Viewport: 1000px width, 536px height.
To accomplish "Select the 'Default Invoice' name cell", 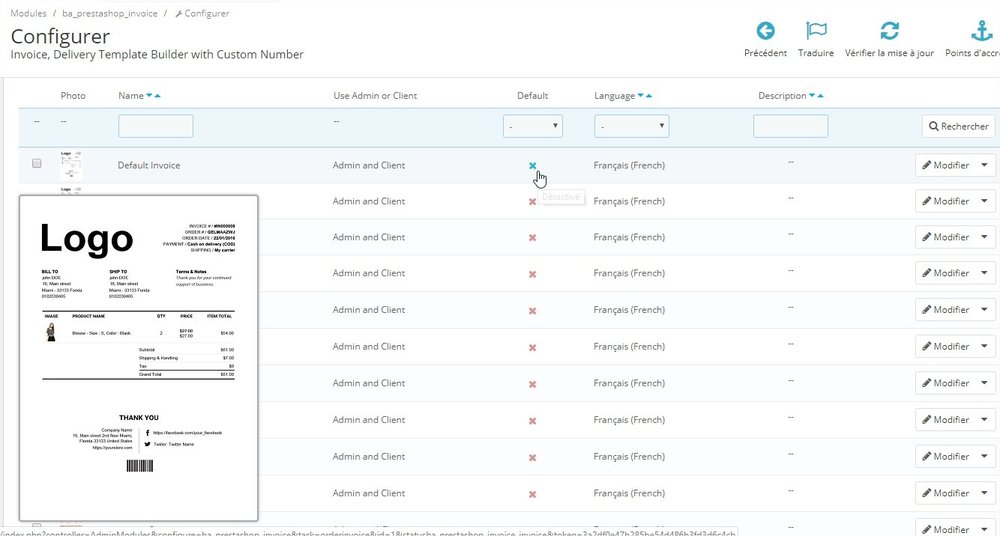I will [x=149, y=165].
